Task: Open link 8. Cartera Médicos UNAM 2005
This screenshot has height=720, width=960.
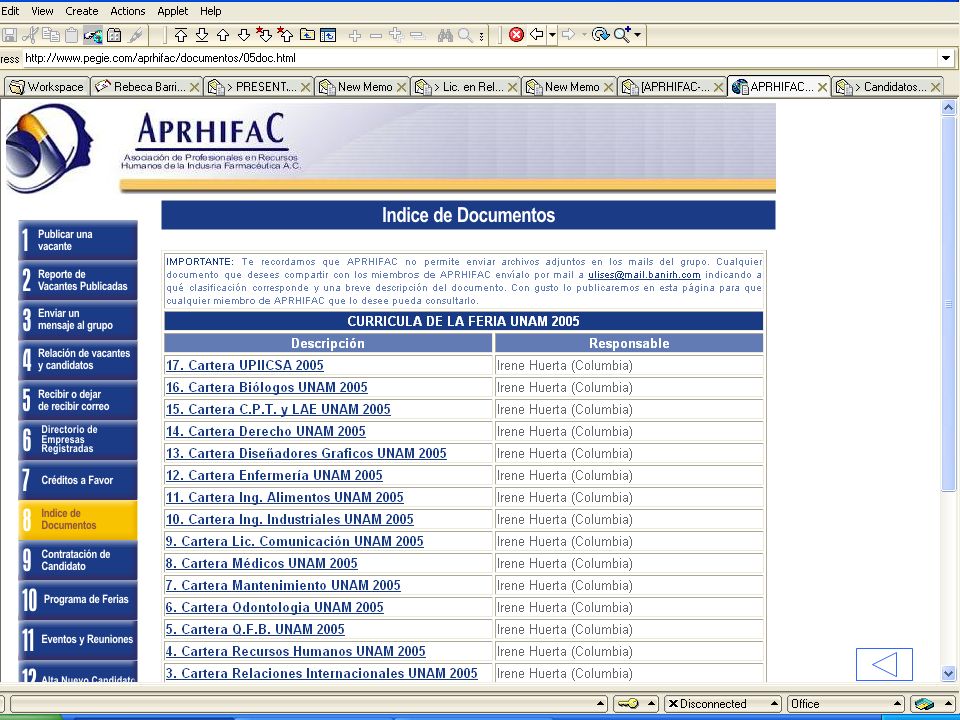Action: click(x=261, y=564)
